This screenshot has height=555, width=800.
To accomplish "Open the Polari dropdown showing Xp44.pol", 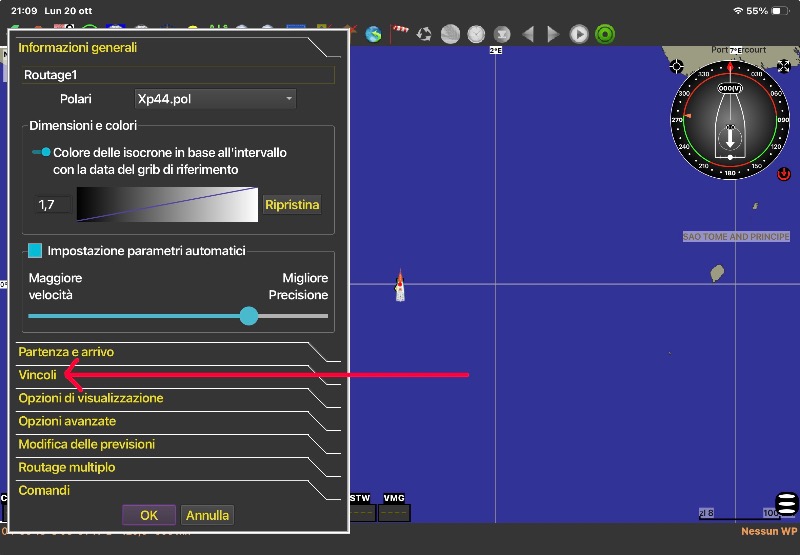I will pyautogui.click(x=216, y=99).
